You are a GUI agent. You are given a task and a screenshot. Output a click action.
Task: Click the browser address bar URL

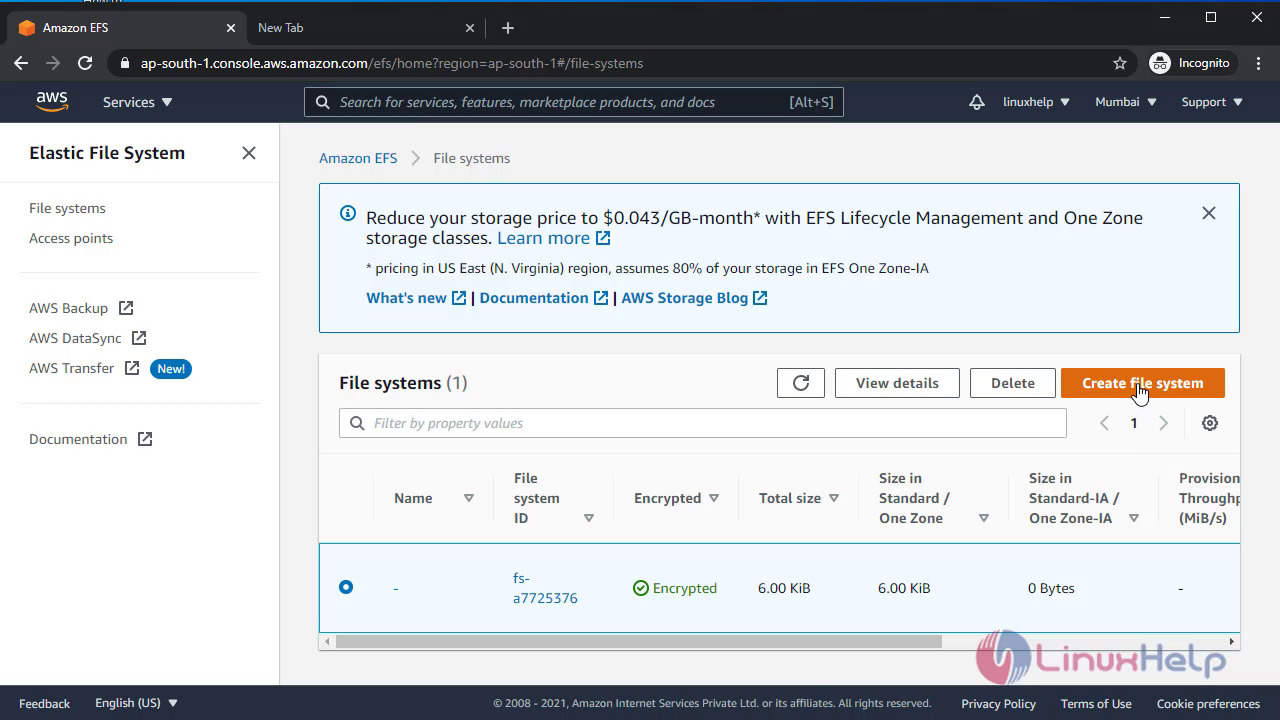click(x=391, y=63)
